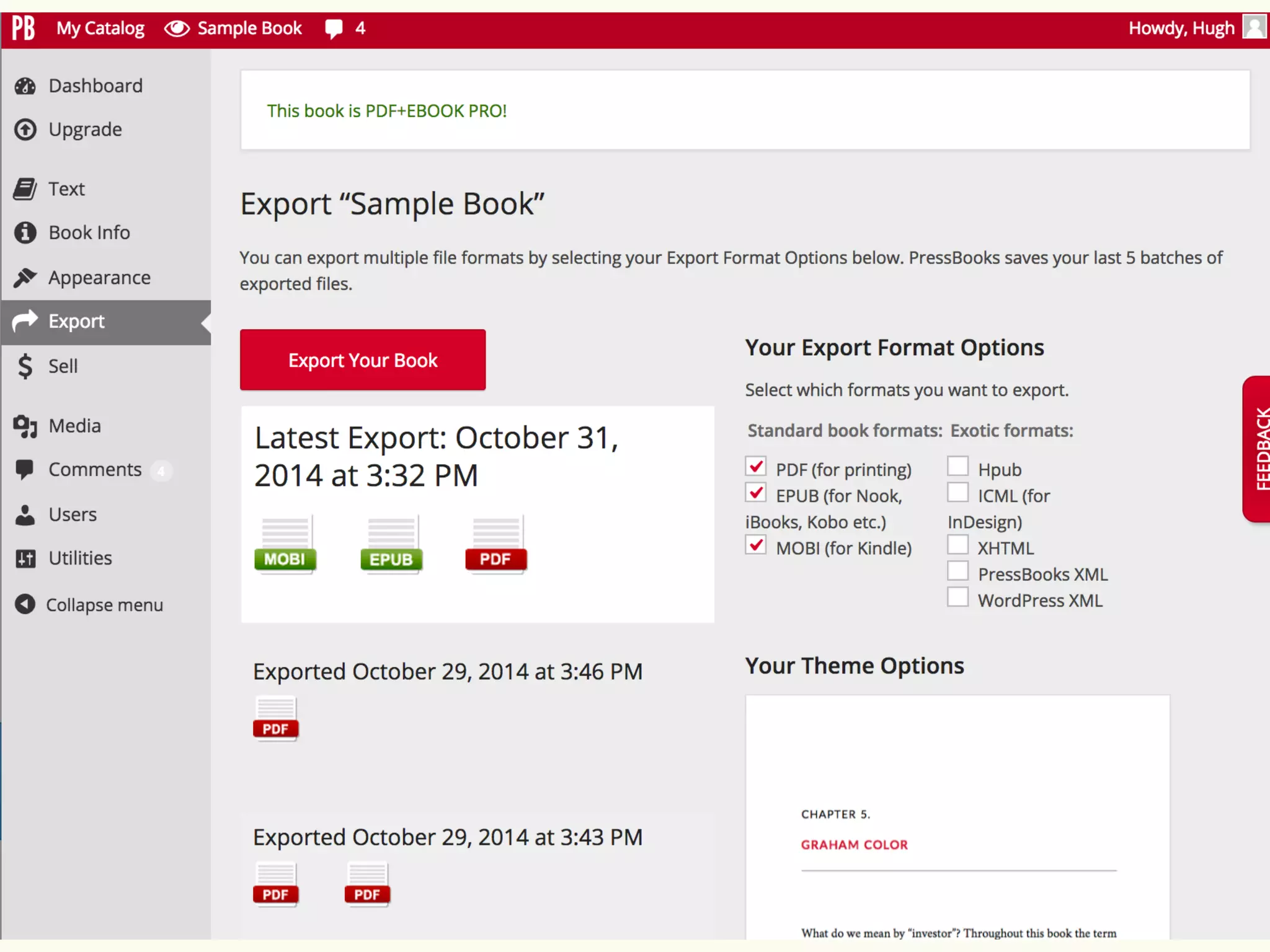Screen dimensions: 1270x952
Task: Check the XHTML export format
Action: pos(957,545)
